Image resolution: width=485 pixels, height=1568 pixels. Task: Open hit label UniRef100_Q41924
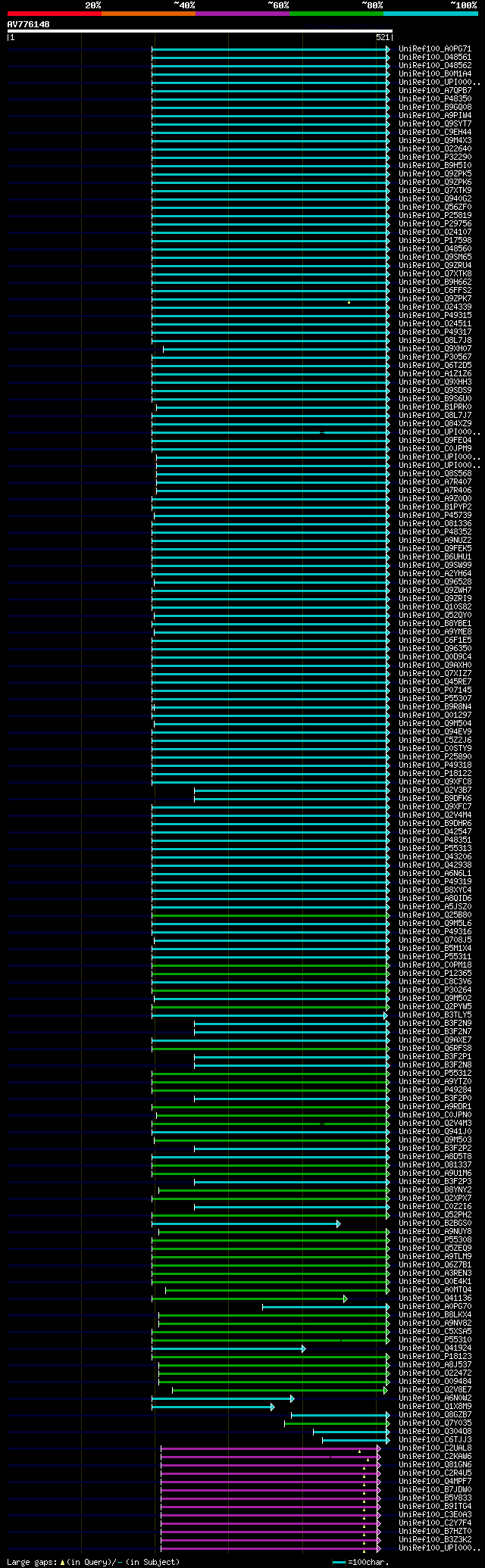coord(435,1348)
